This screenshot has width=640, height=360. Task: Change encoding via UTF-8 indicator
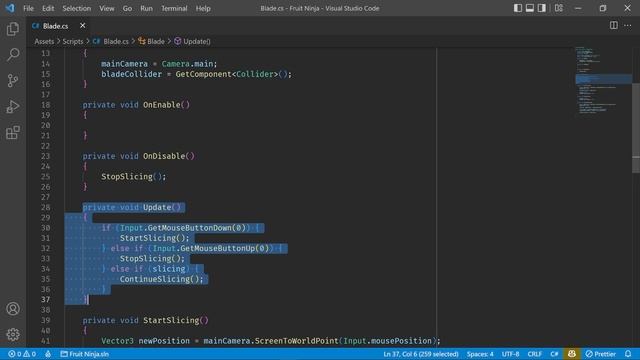pyautogui.click(x=510, y=354)
